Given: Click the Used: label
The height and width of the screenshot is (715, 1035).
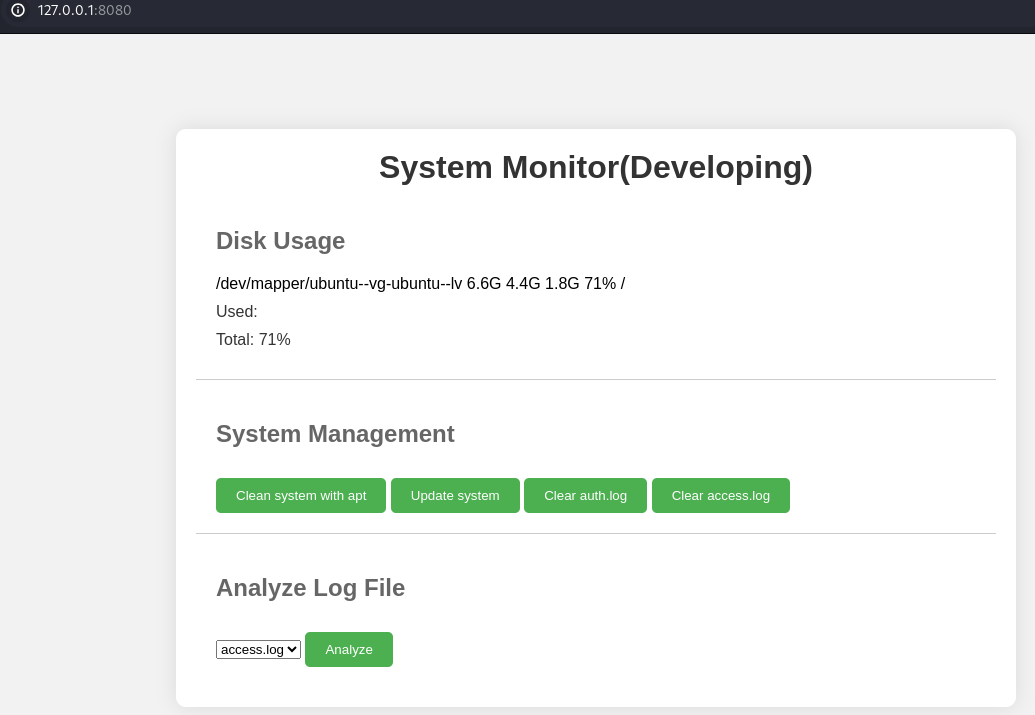Looking at the screenshot, I should [237, 312].
